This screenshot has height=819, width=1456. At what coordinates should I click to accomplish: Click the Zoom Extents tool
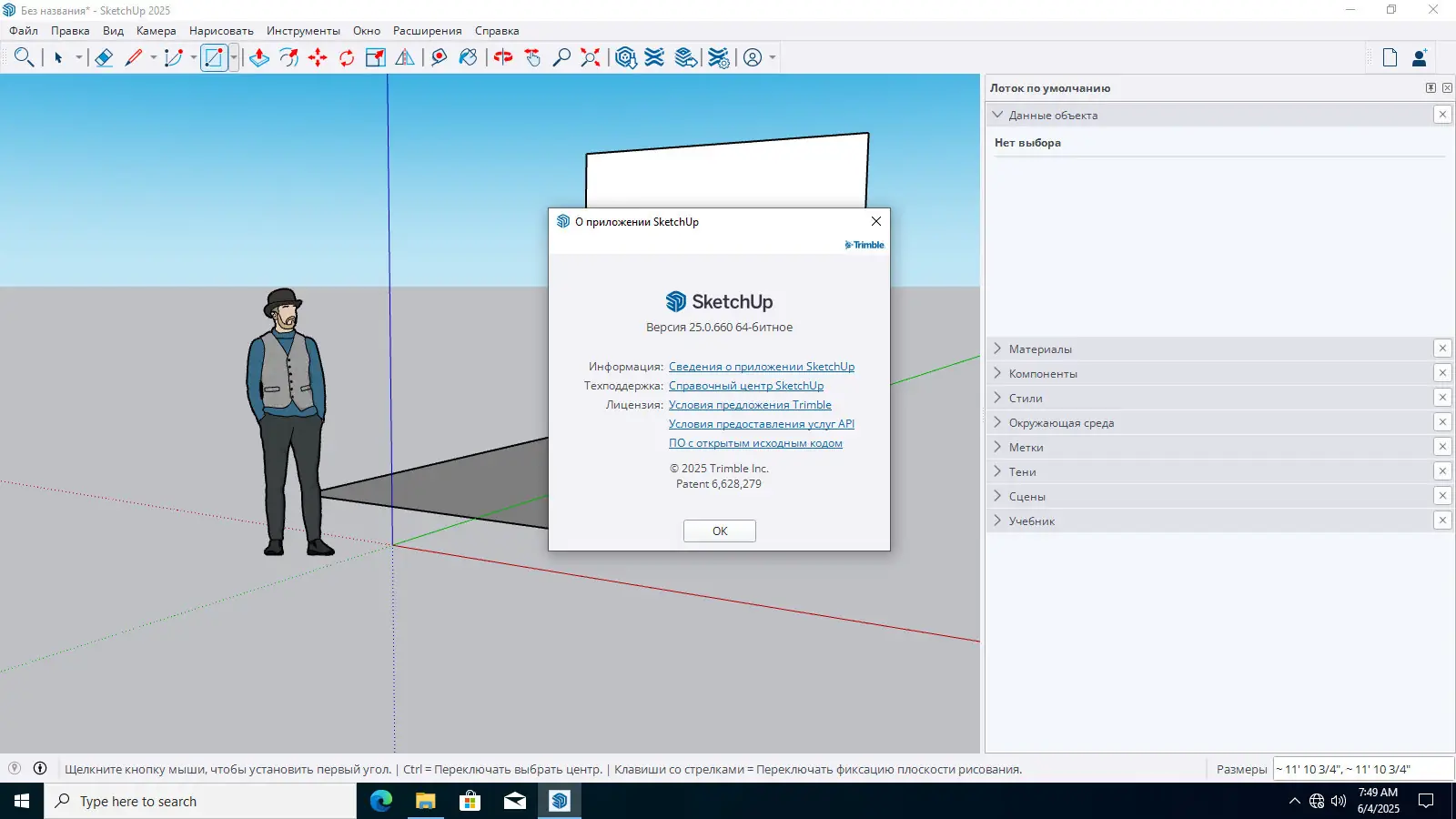click(591, 57)
